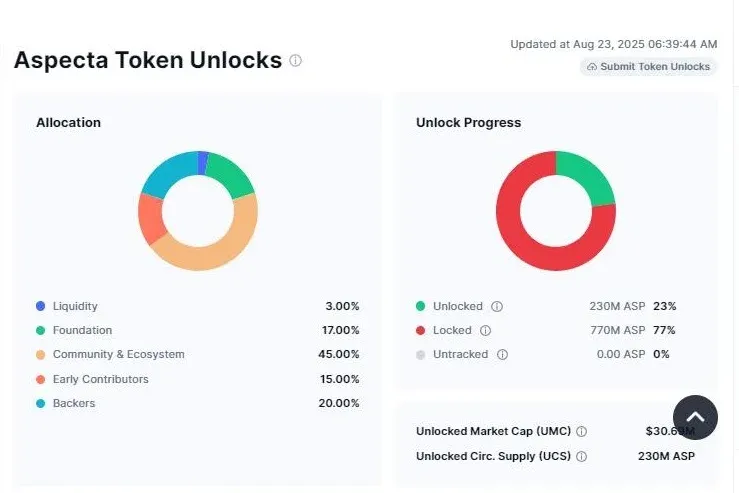
Task: Select the green Foundation legend dot
Action: tap(41, 330)
